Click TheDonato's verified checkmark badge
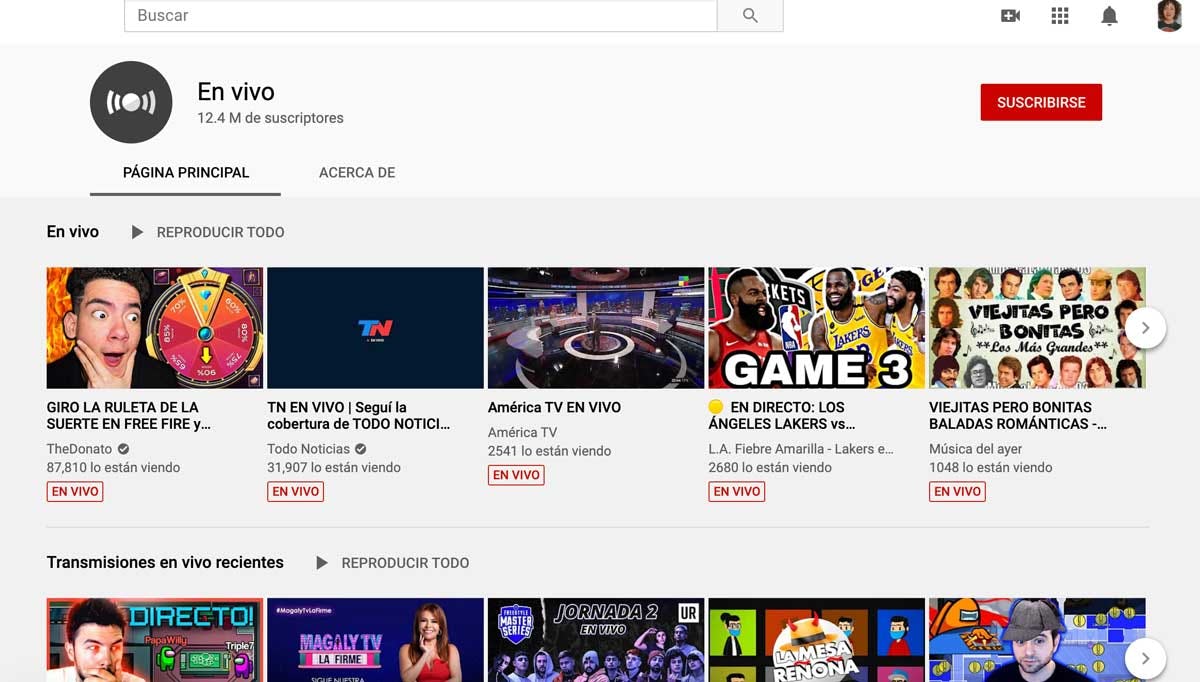 point(123,449)
